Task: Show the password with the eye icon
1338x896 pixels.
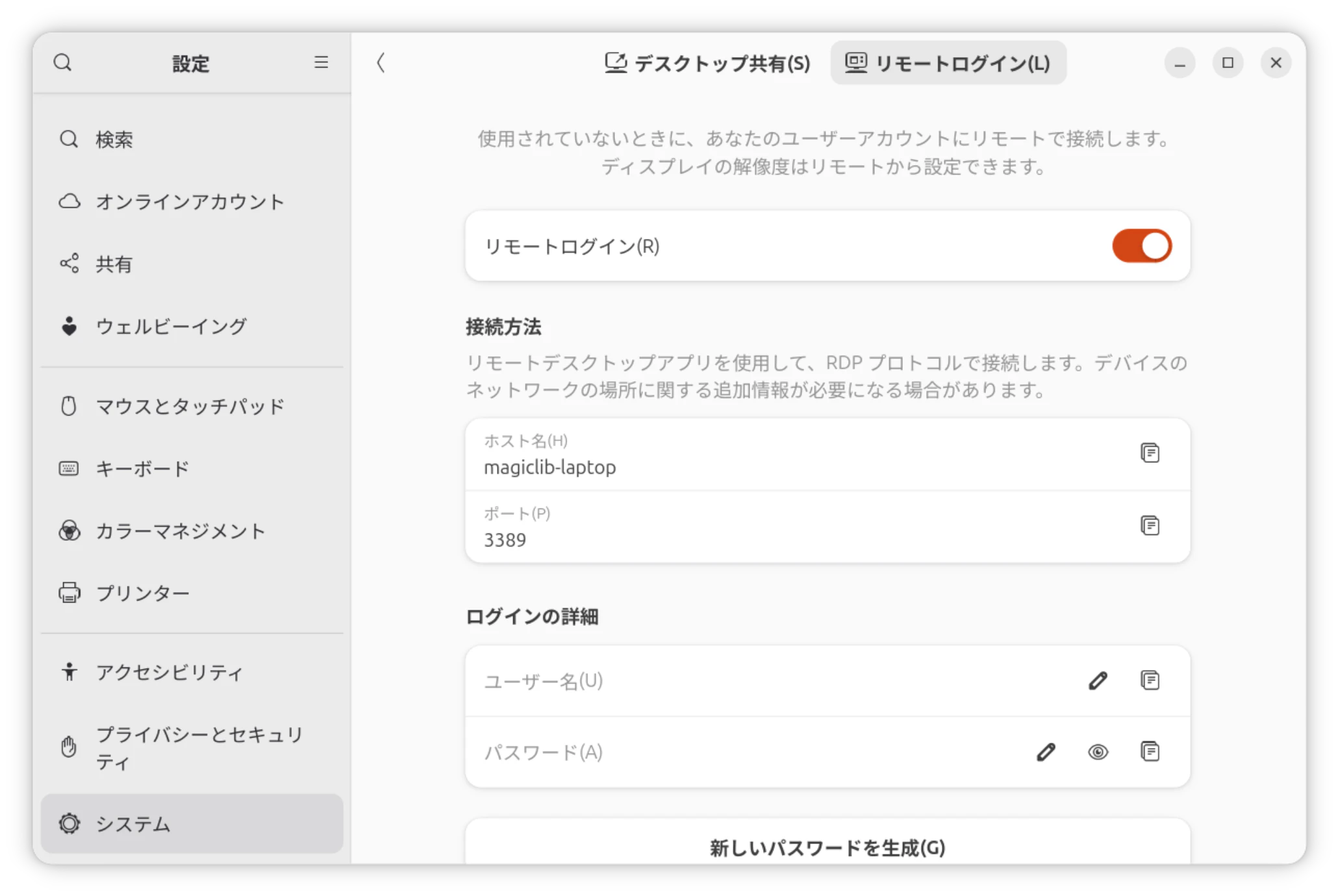Action: click(1098, 752)
